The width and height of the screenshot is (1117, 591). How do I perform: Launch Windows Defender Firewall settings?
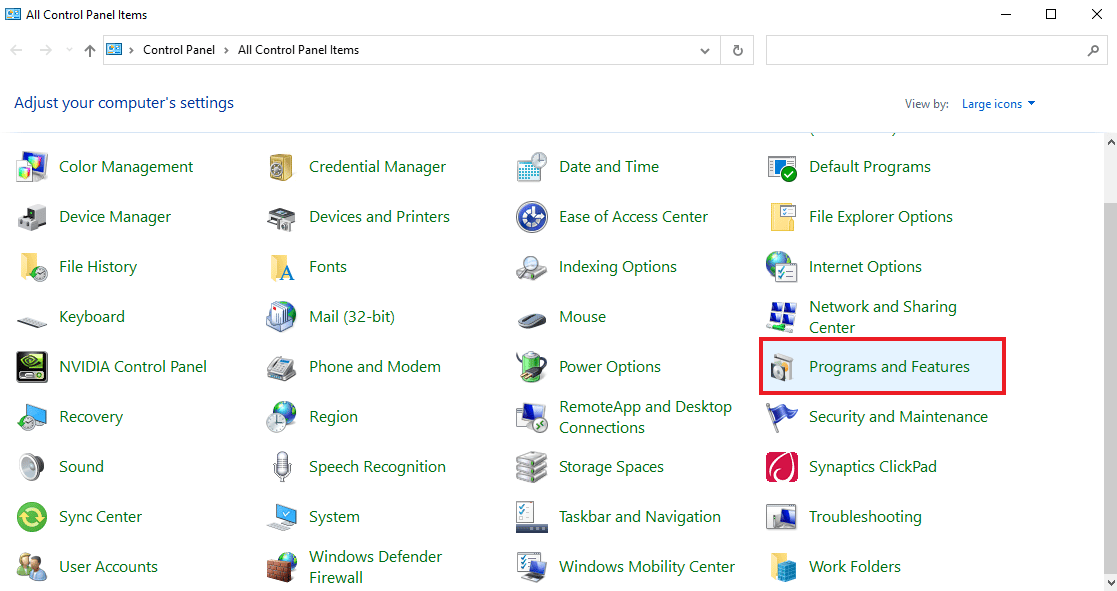tap(376, 566)
